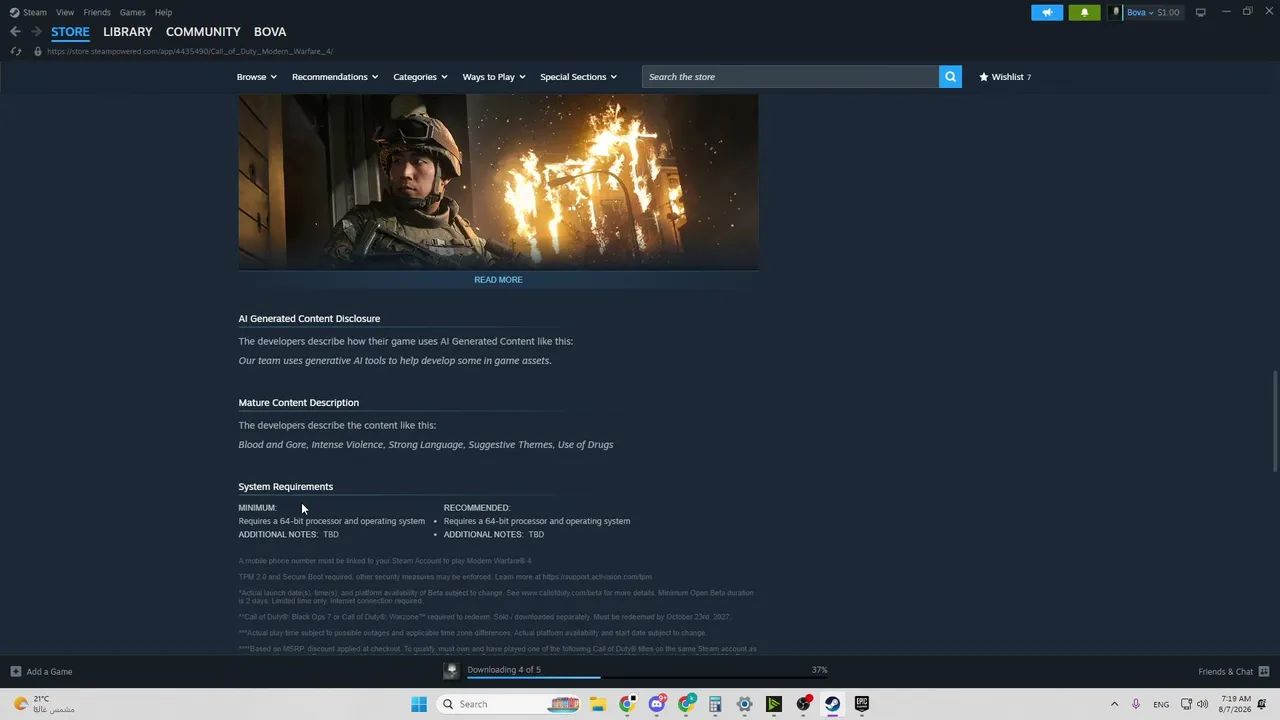
Task: Click READ MORE under the description image
Action: (x=498, y=280)
